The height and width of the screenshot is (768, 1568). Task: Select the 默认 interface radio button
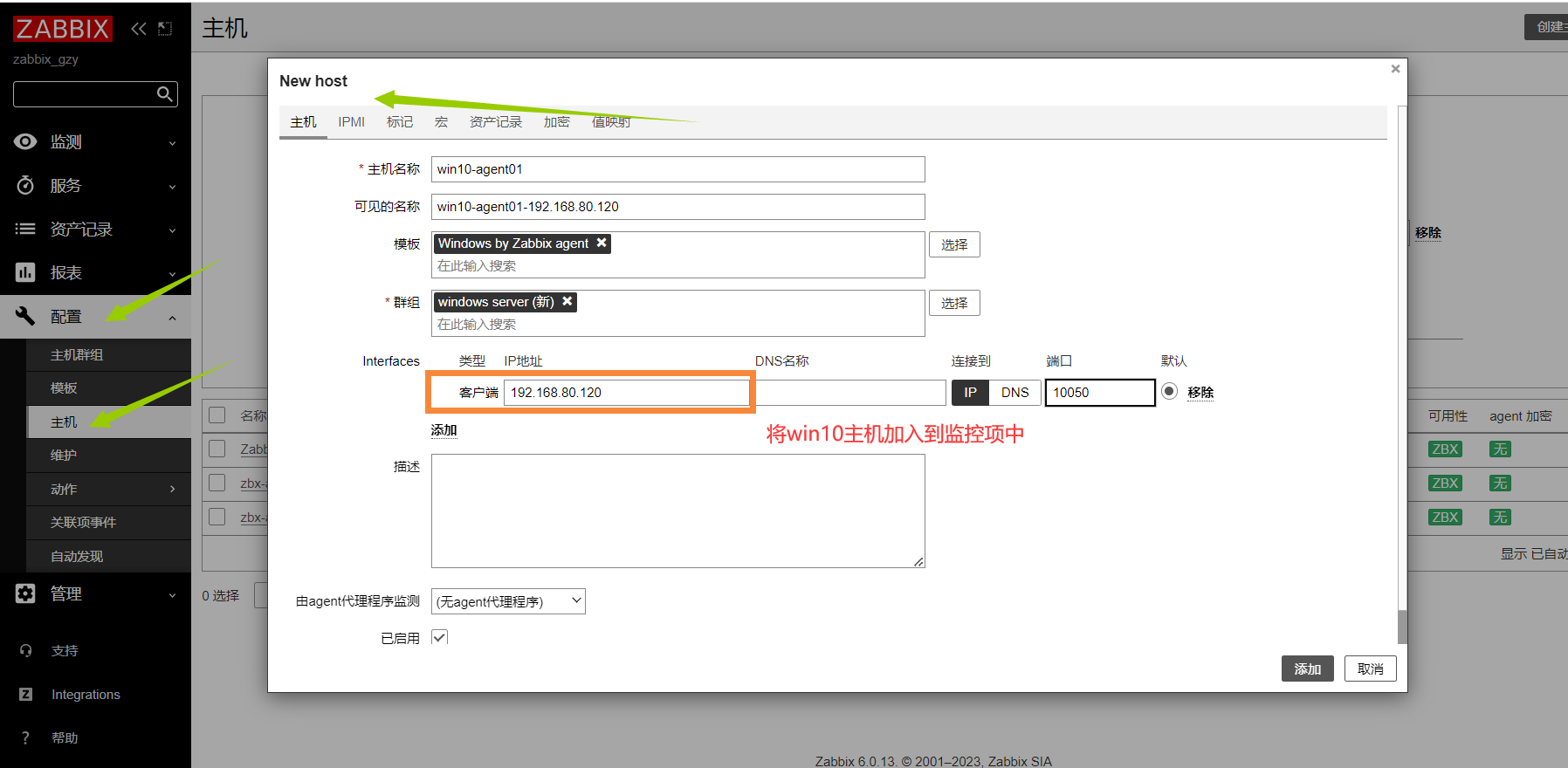tap(1170, 391)
